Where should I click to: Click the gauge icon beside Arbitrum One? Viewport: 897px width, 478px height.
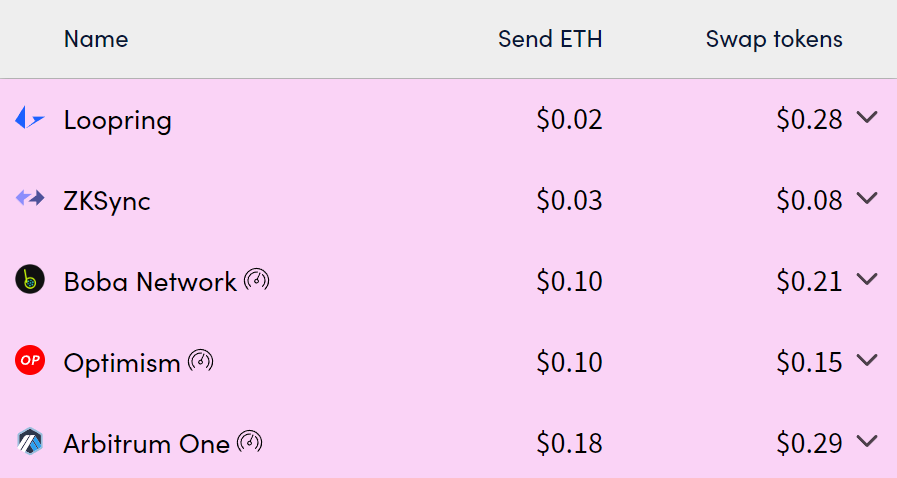pyautogui.click(x=250, y=442)
